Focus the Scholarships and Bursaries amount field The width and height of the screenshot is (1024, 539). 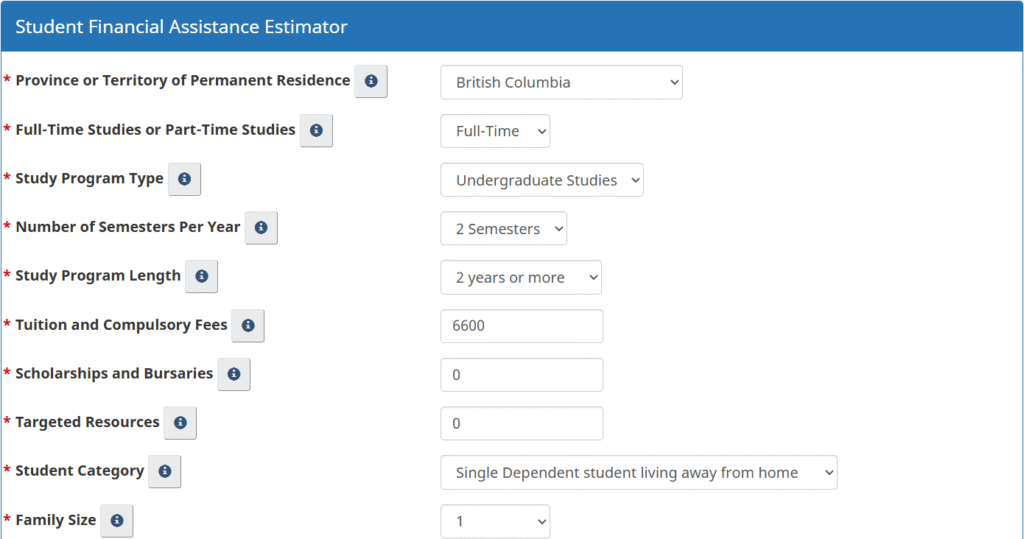coord(521,375)
